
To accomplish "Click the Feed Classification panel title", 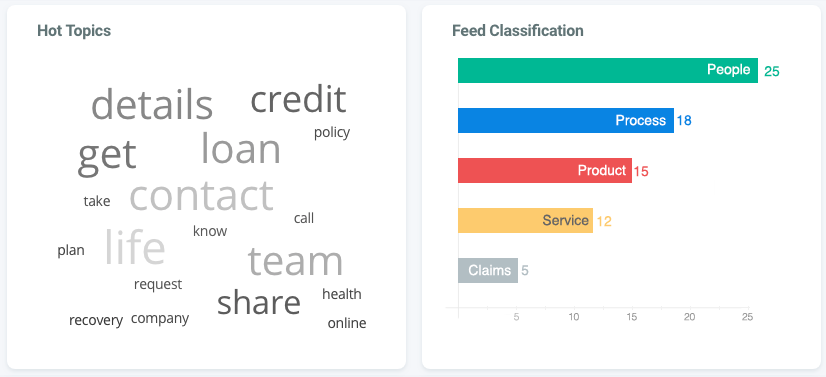I will coord(518,31).
